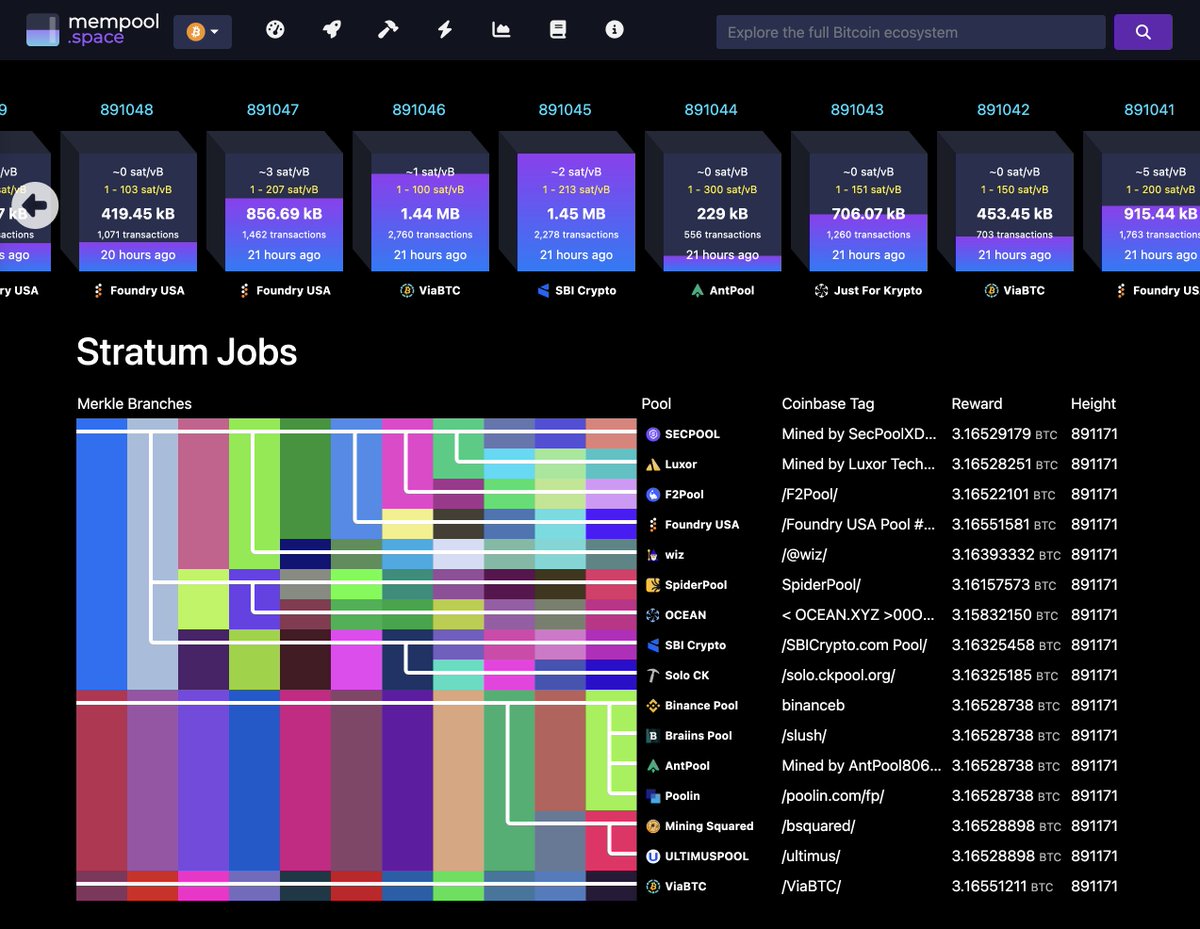
Task: Click the left arrow to view newer blocks
Action: pyautogui.click(x=36, y=205)
